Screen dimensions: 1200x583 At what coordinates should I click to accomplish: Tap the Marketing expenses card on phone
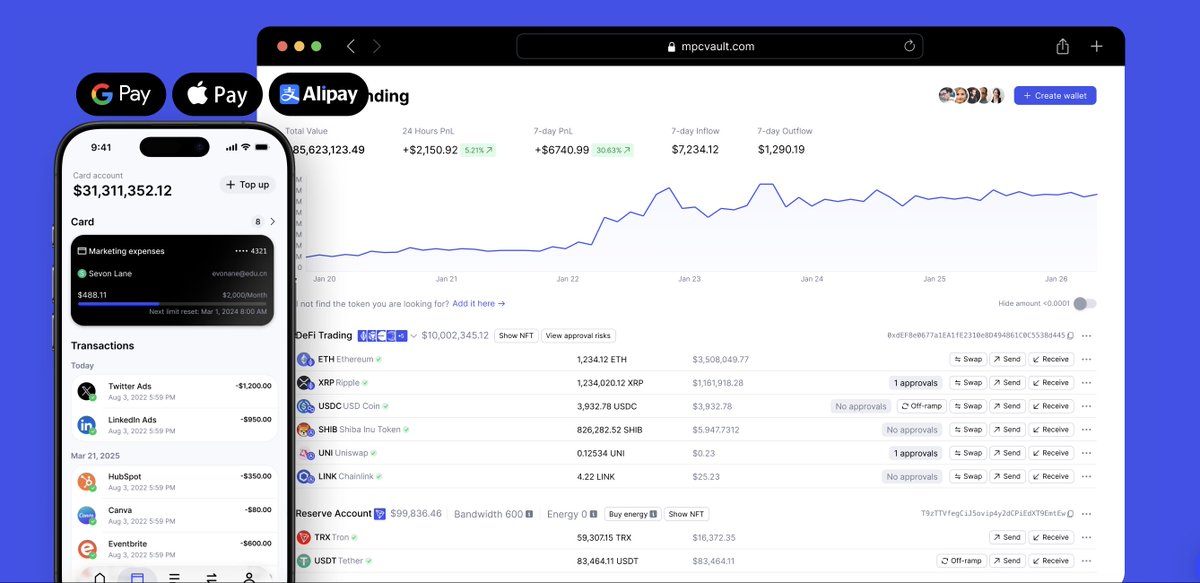point(172,280)
